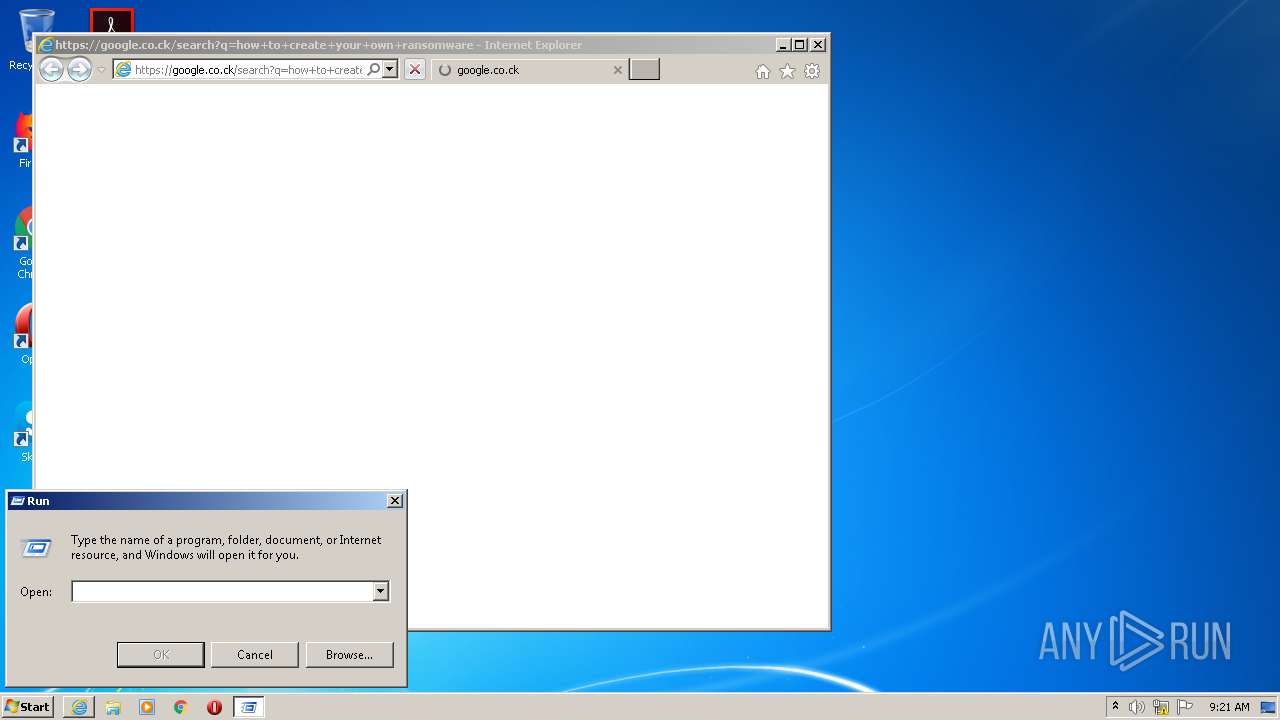Click Internet Explorer title bar icon
The width and height of the screenshot is (1280, 720).
(x=45, y=45)
